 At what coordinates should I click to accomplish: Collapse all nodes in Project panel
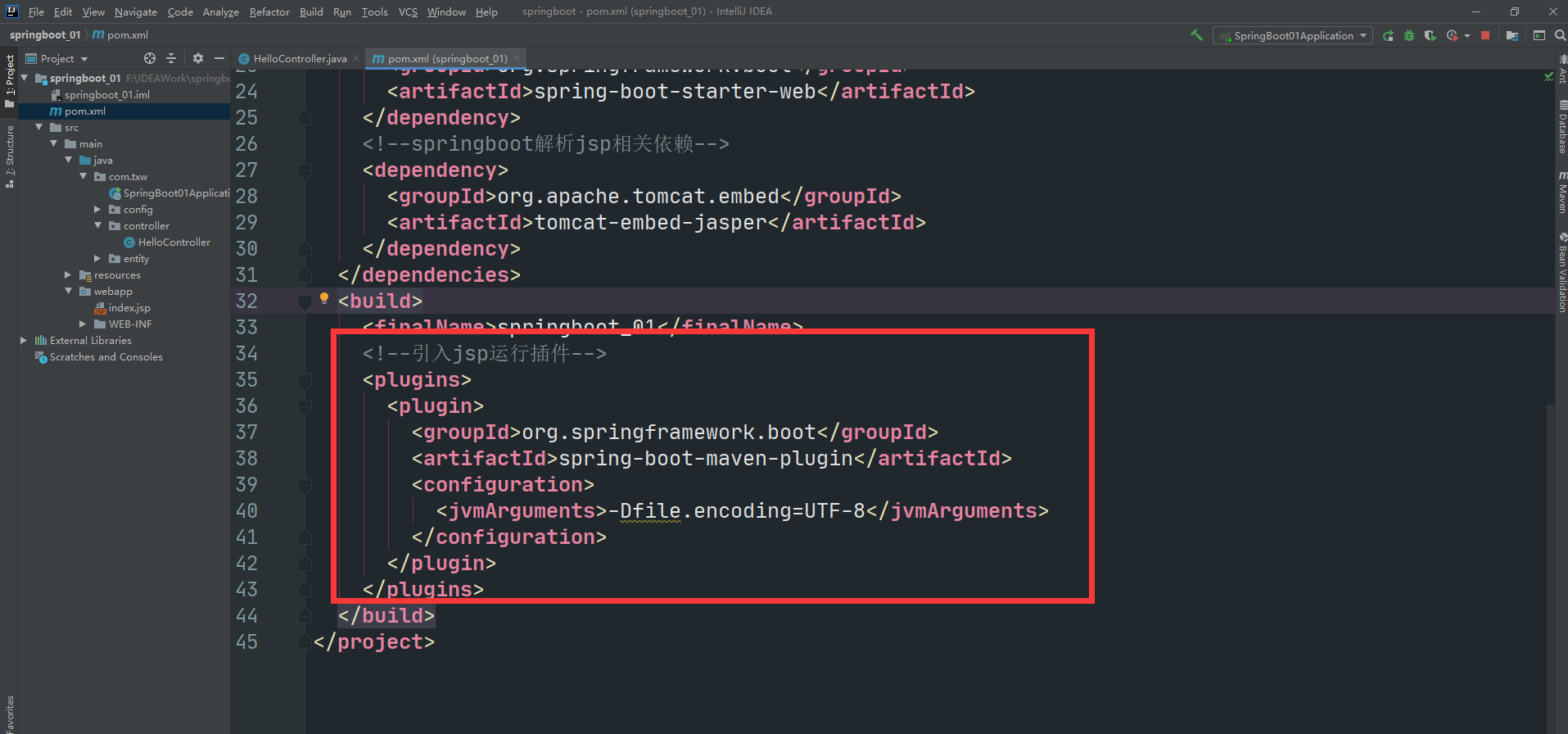tap(171, 58)
